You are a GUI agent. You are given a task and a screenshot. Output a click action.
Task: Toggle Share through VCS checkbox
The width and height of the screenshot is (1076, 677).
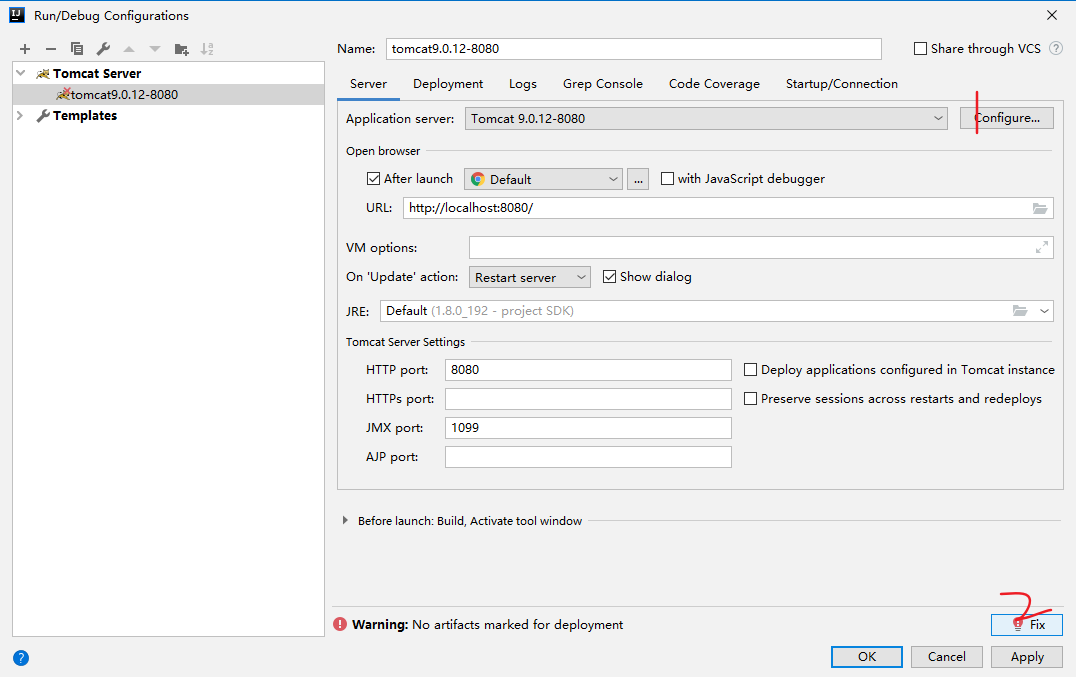point(920,49)
